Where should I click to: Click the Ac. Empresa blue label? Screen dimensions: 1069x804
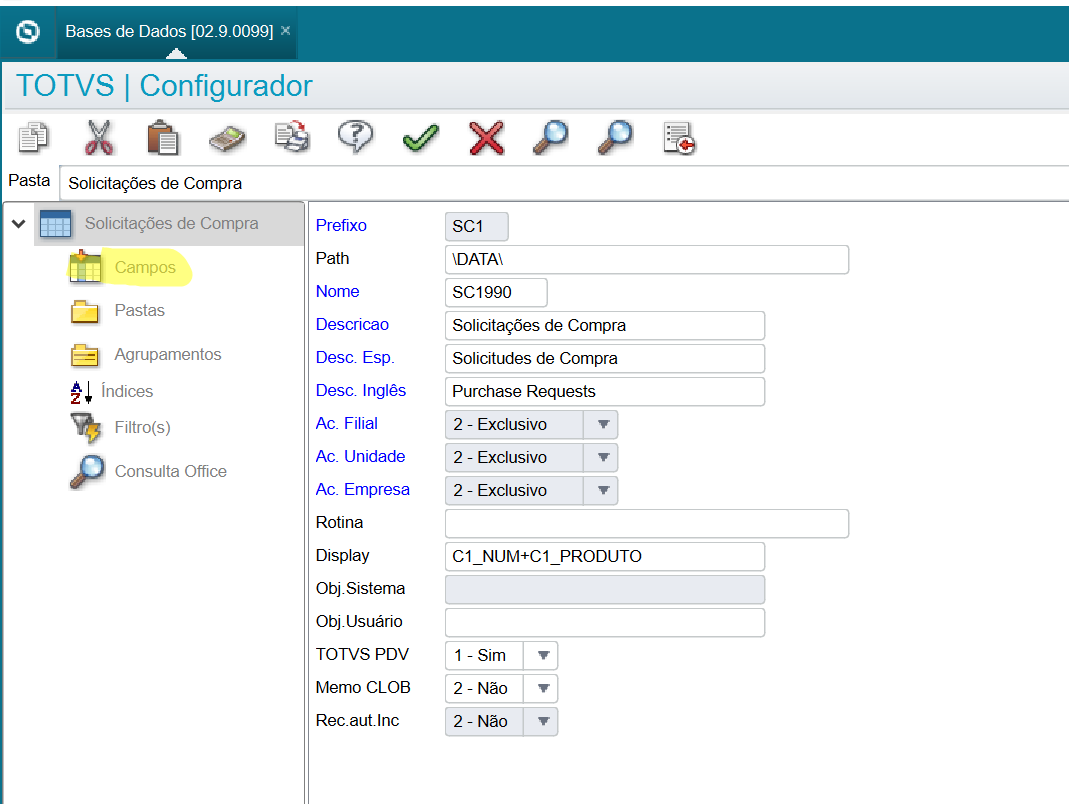pos(363,489)
